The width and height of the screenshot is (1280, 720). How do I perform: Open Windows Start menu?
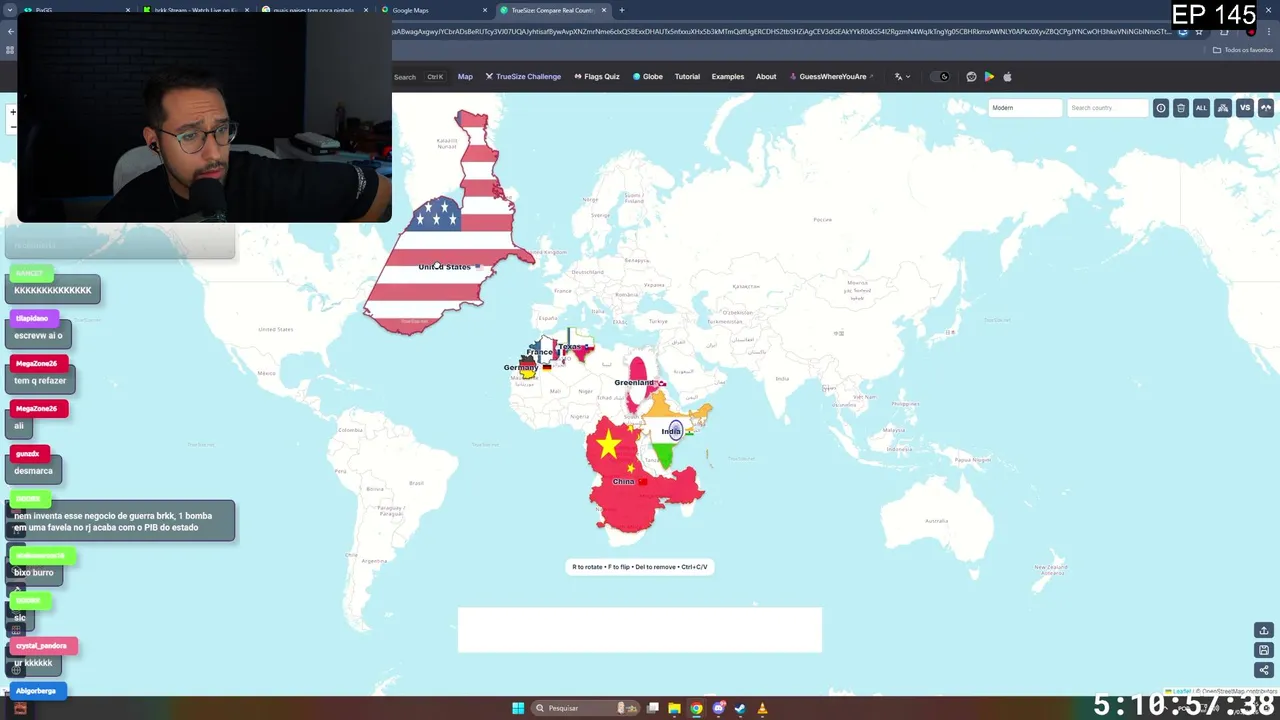tap(518, 708)
